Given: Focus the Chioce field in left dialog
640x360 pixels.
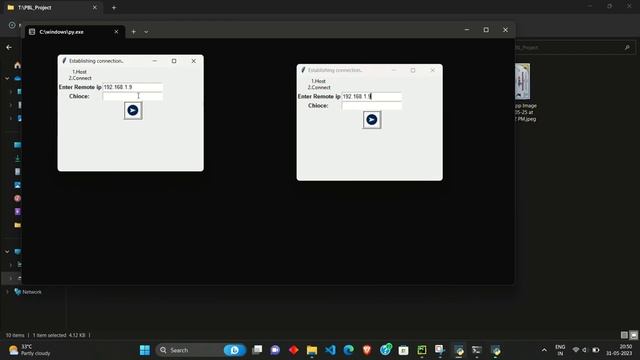Looking at the screenshot, I should pyautogui.click(x=133, y=96).
